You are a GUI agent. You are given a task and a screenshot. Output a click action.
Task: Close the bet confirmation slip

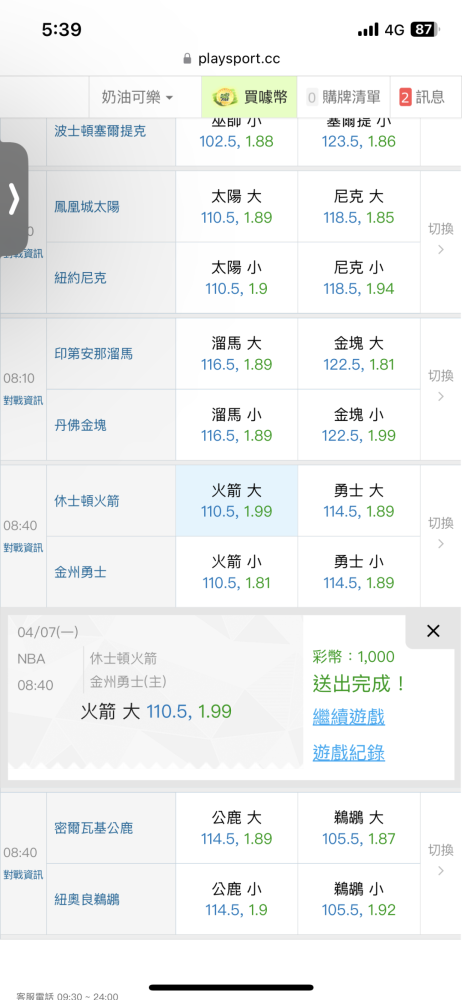(x=433, y=631)
